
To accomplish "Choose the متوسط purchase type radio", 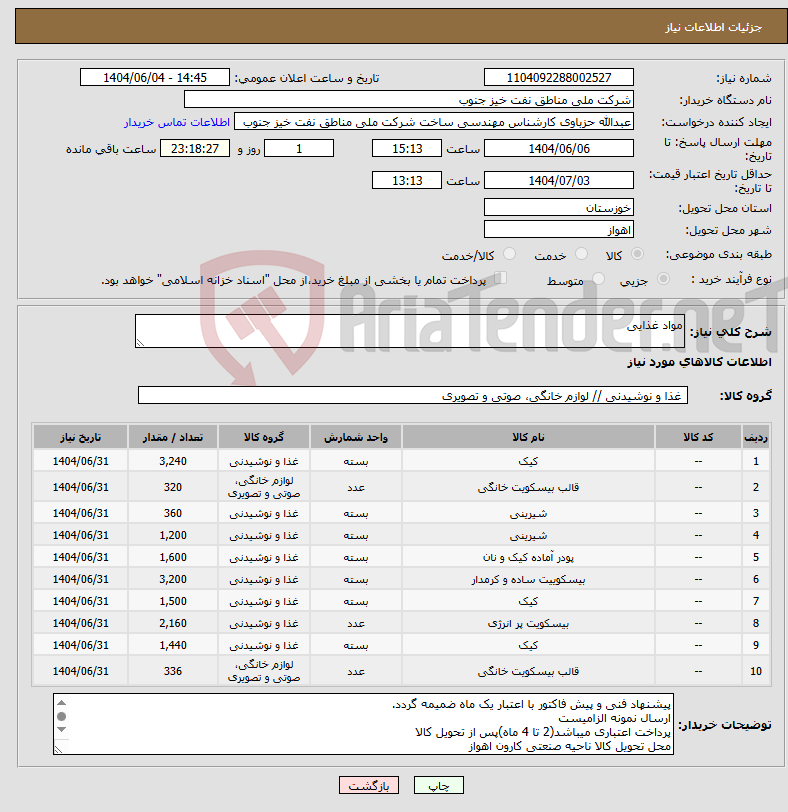I will tap(598, 279).
